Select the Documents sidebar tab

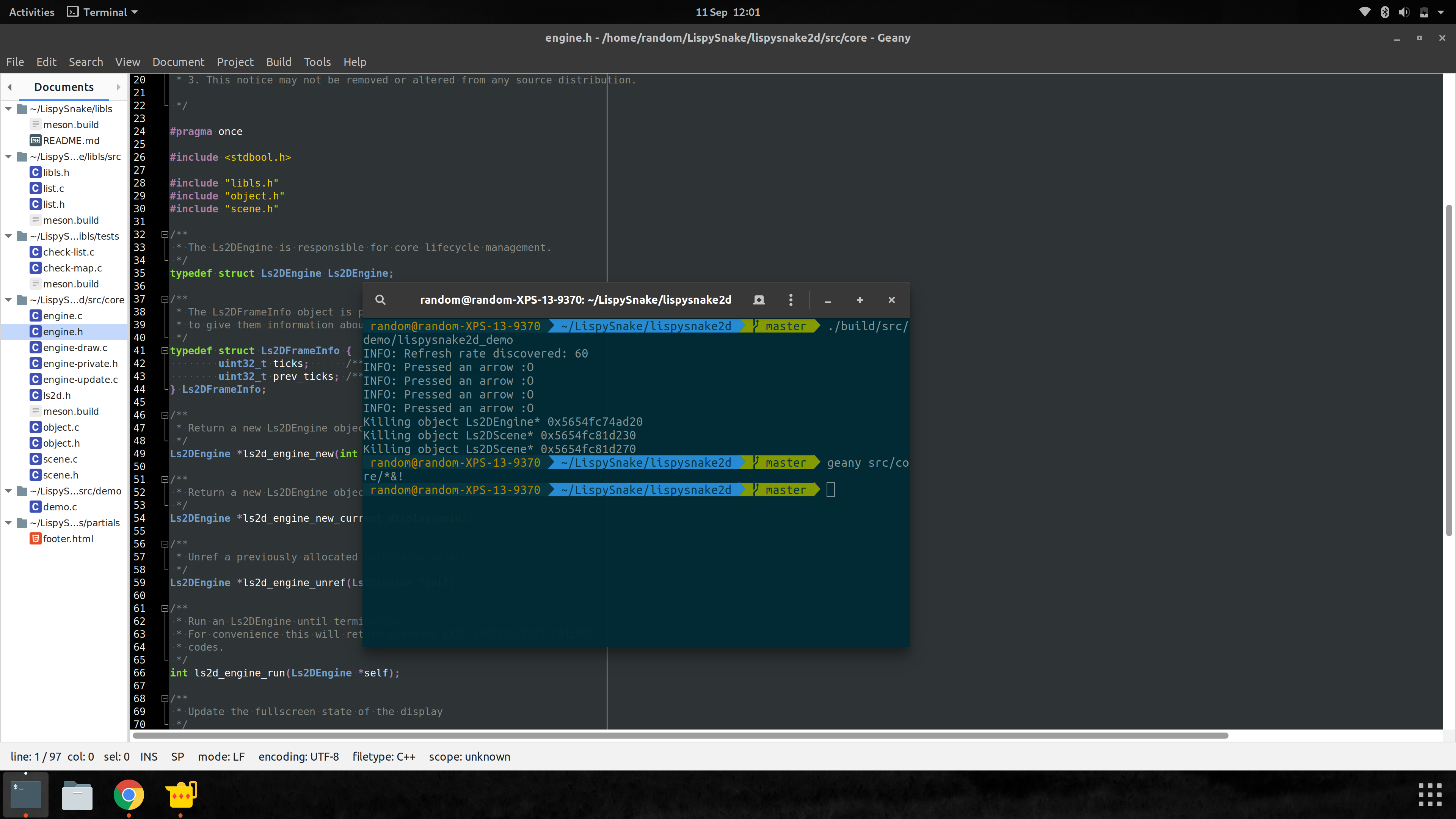(64, 87)
